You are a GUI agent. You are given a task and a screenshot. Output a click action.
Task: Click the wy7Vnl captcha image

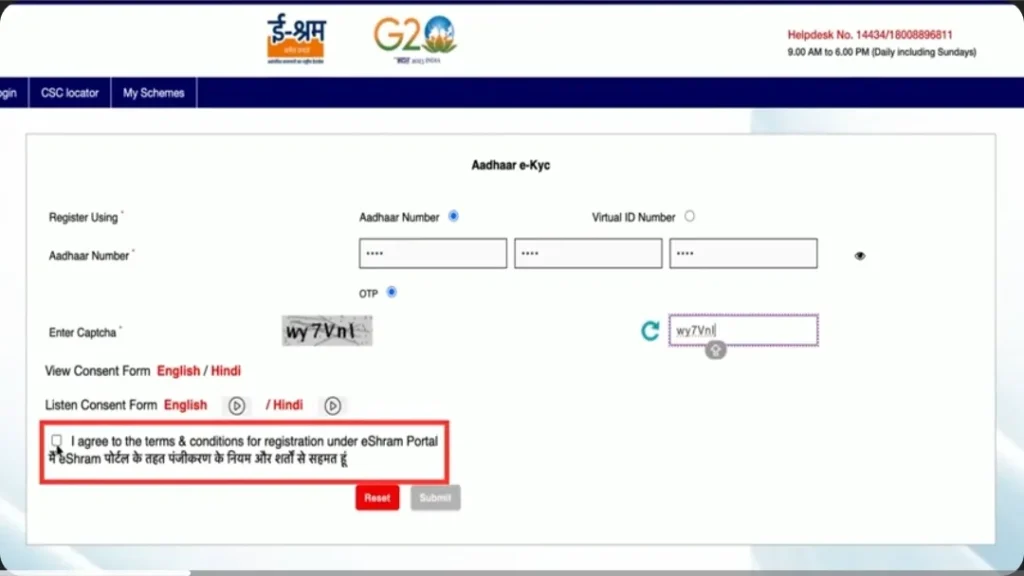(x=327, y=331)
